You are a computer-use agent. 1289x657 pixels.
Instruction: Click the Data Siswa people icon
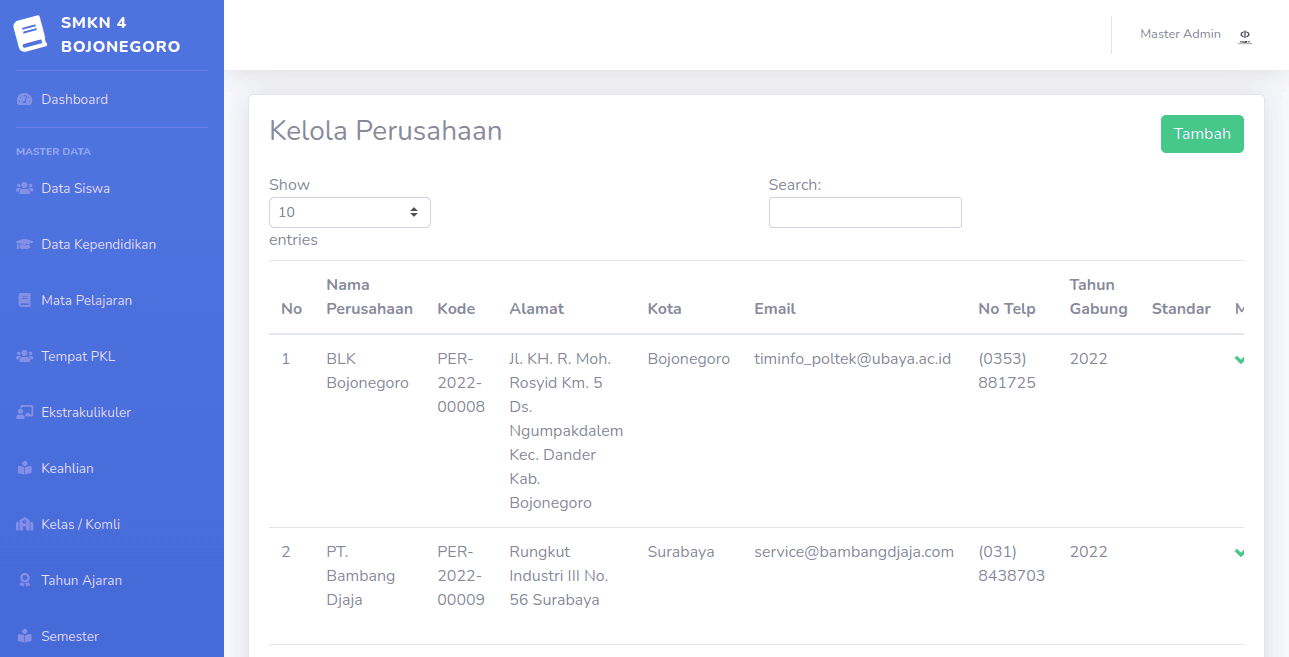coord(25,189)
